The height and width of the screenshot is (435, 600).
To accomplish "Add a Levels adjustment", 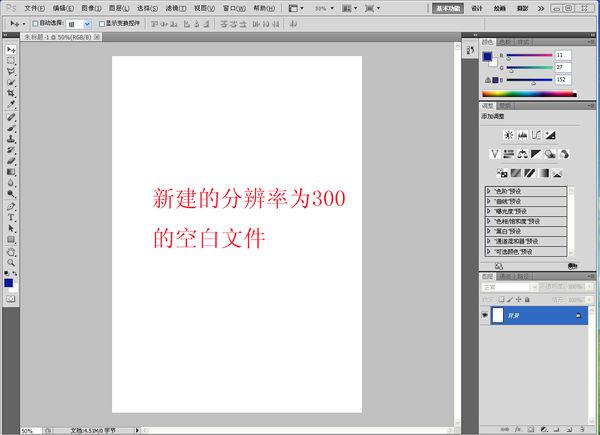I will coord(522,135).
